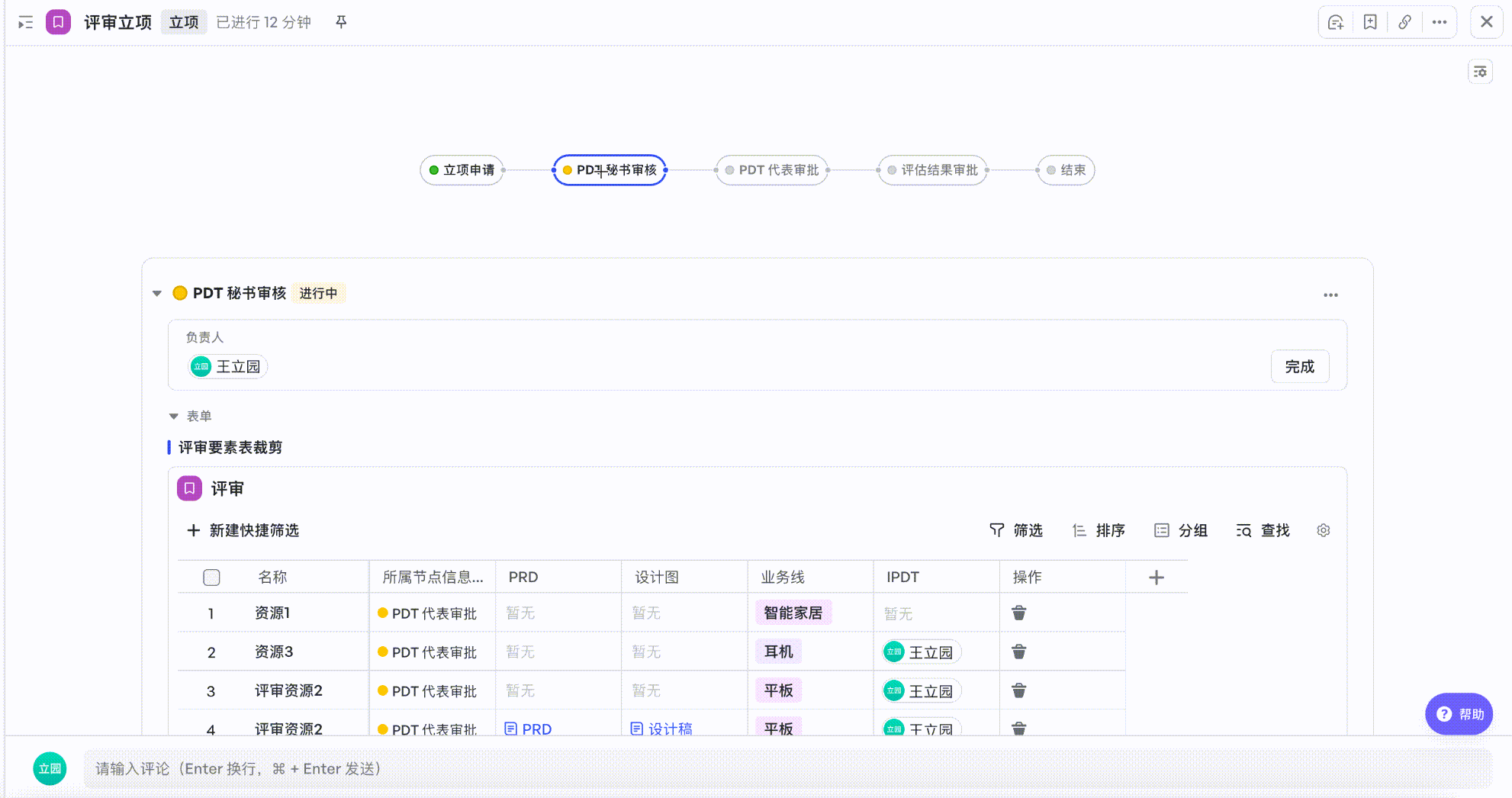Open the top-right more options menu

1439,22
